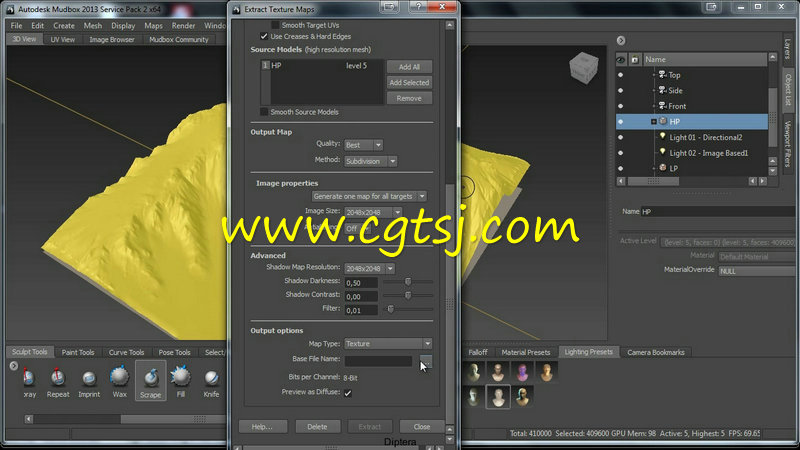Select the Scrape sculpt tool

coord(151,381)
